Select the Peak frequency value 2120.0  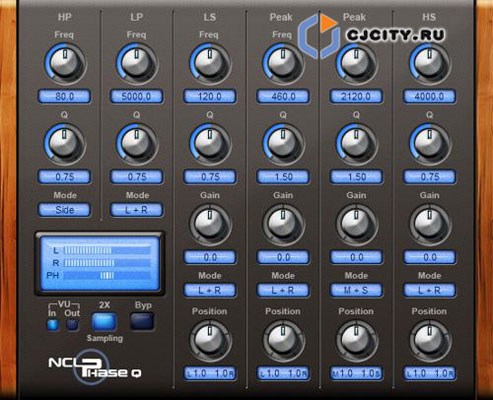pyautogui.click(x=356, y=96)
